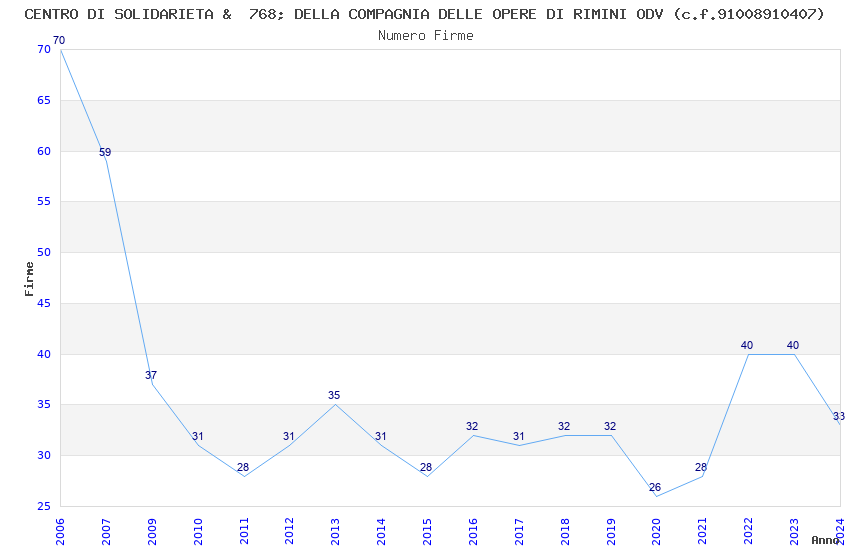This screenshot has width=850, height=550.
Task: Select the peak value 35 for 2013
Action: pyautogui.click(x=334, y=396)
